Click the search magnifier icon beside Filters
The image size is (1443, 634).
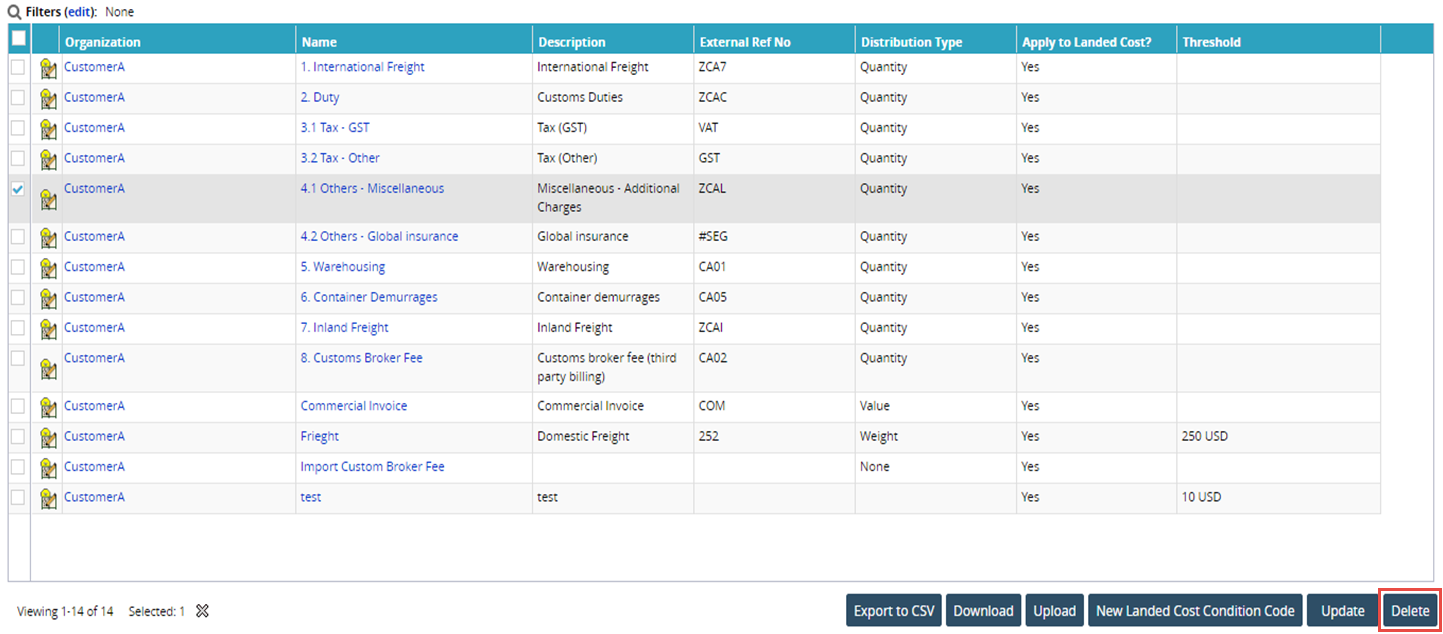[15, 12]
